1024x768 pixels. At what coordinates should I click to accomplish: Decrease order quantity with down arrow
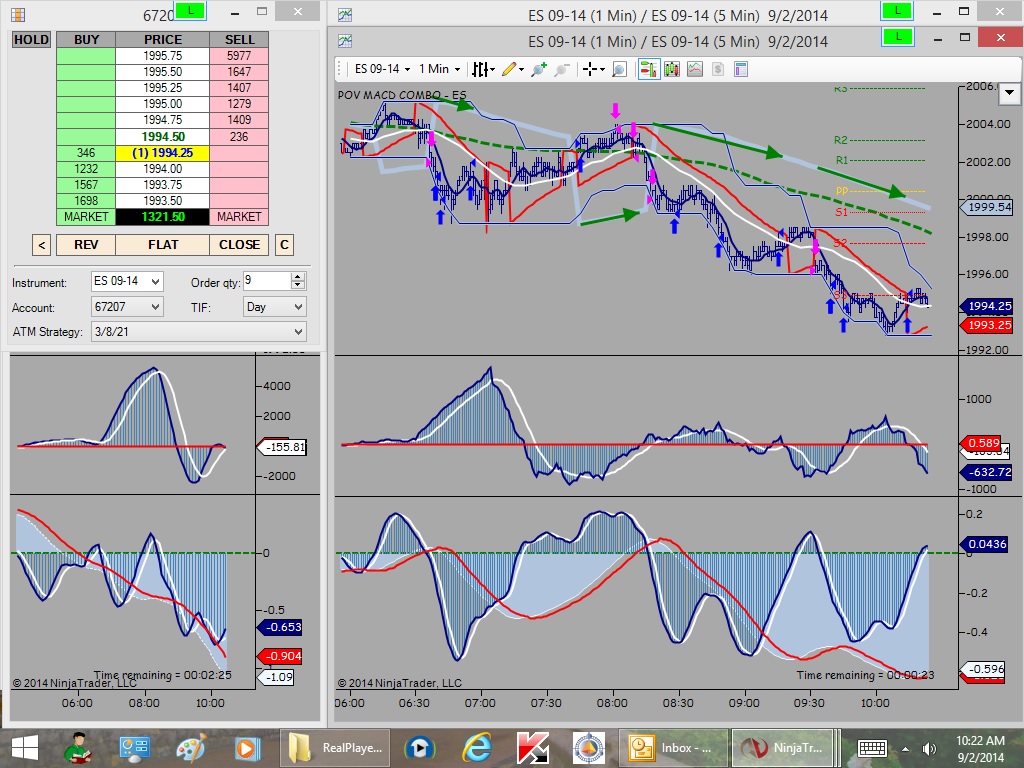click(x=298, y=286)
